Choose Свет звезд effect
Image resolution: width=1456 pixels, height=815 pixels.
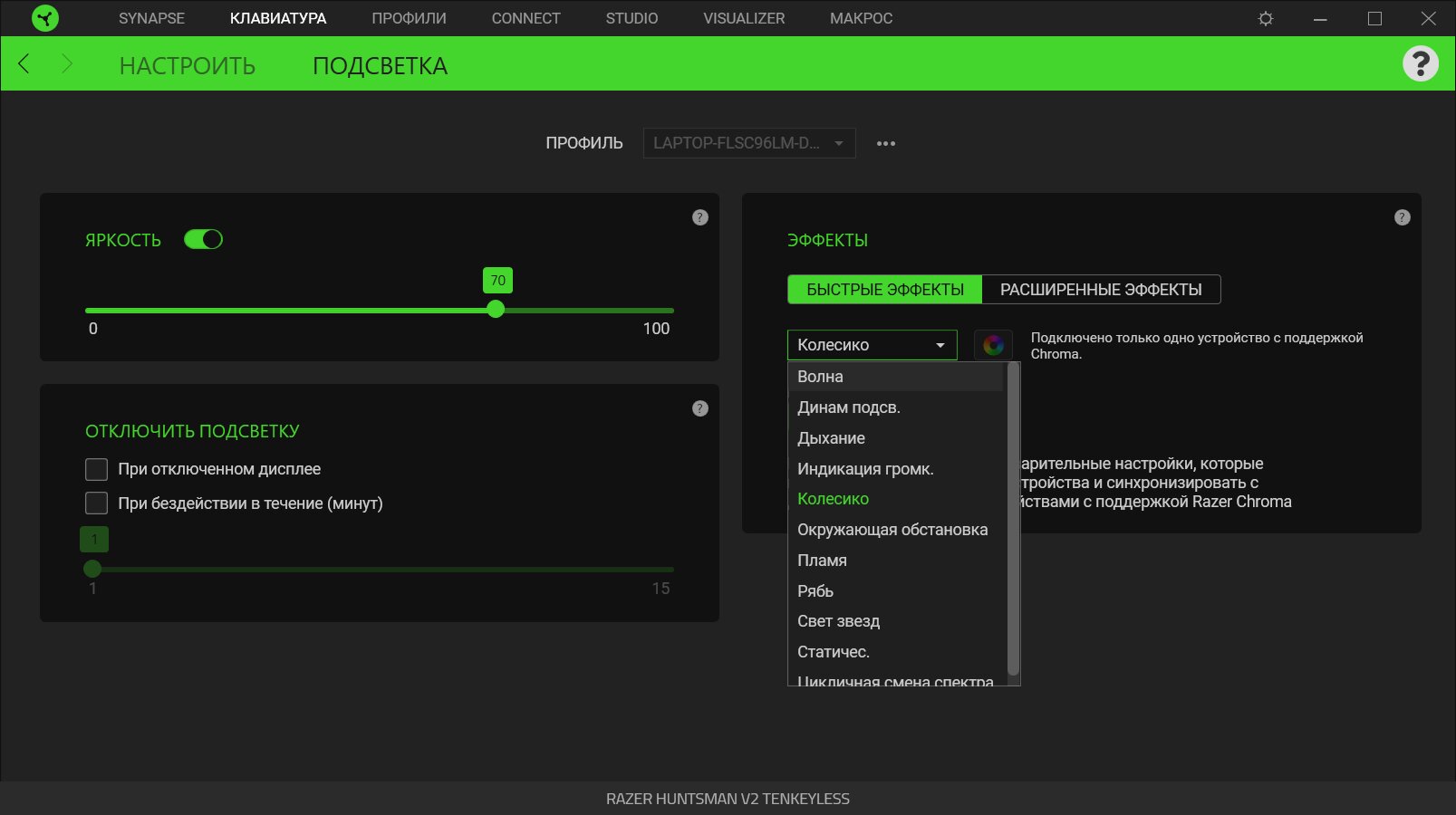click(896, 621)
